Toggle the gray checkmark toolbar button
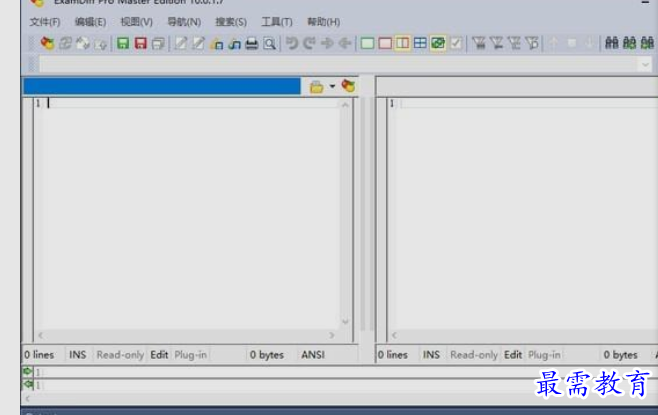The image size is (658, 415). (456, 43)
